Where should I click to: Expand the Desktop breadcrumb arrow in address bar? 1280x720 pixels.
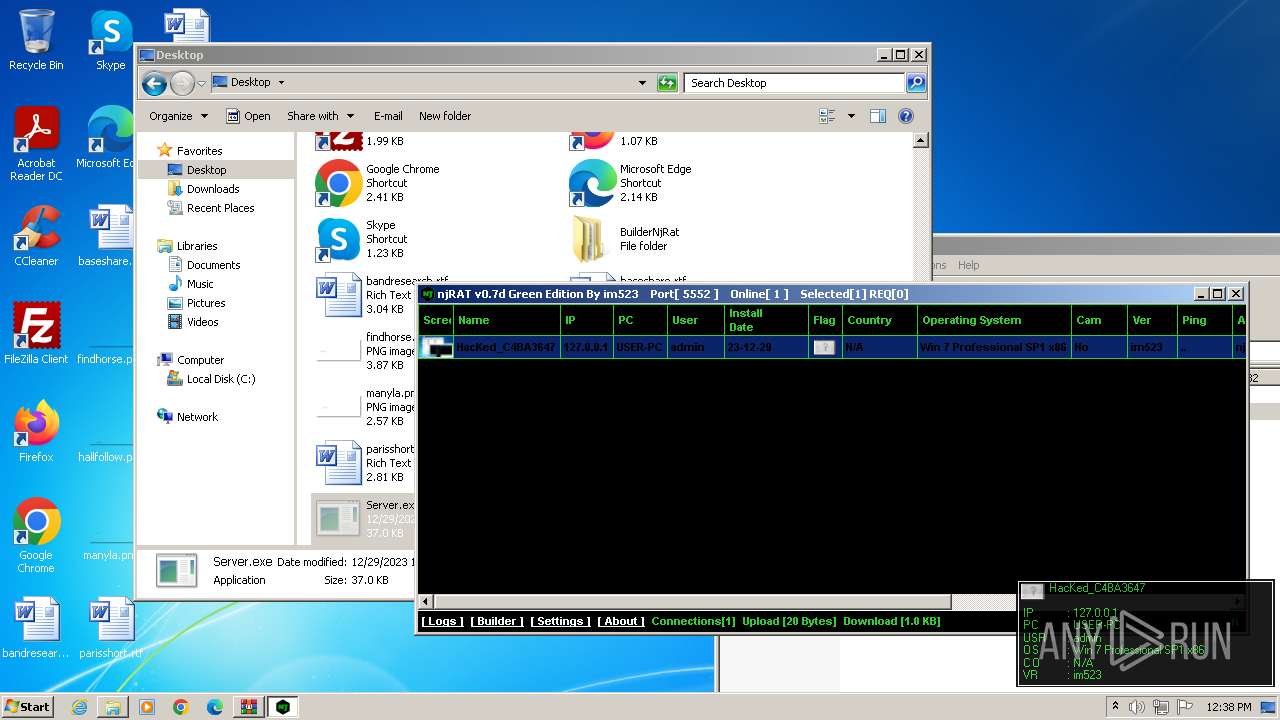281,83
